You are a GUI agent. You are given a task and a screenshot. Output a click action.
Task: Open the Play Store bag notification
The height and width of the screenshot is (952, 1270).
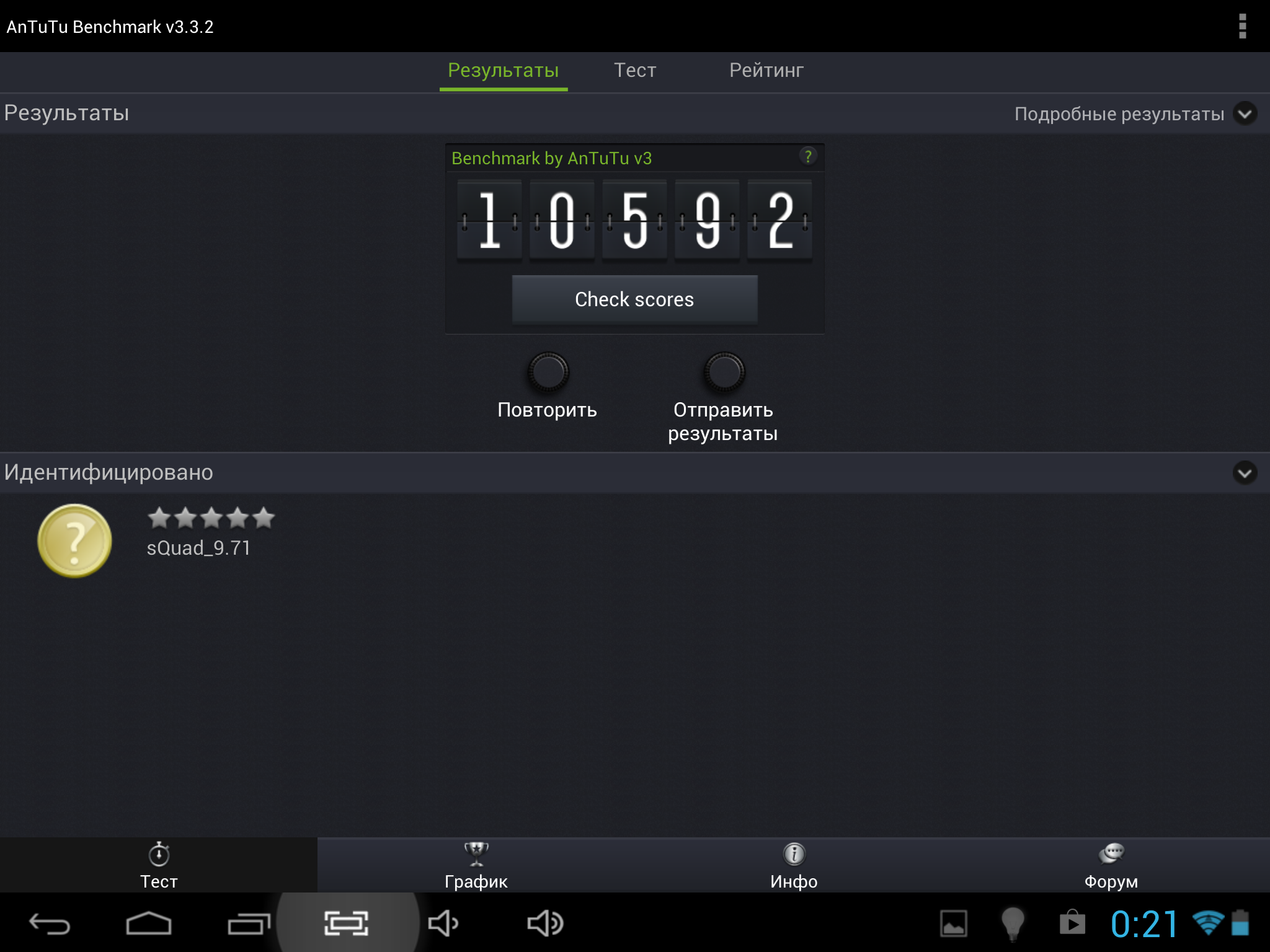(1072, 922)
